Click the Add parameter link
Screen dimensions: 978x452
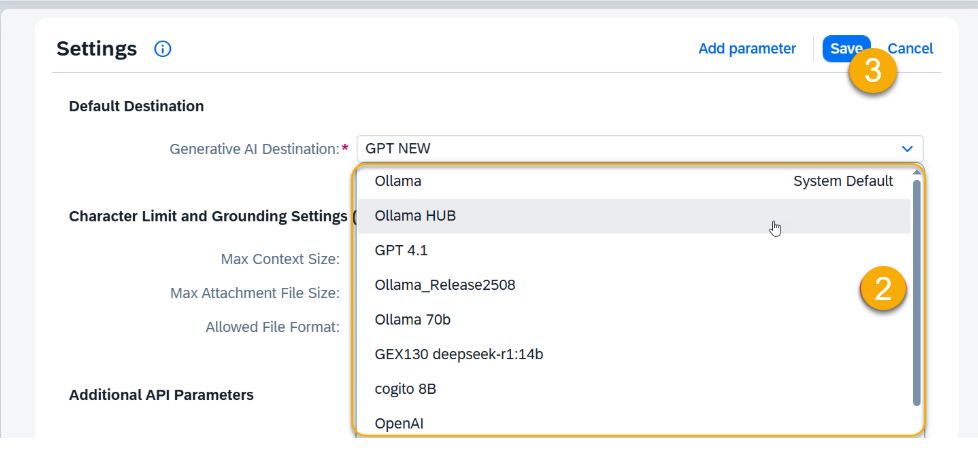tap(747, 48)
